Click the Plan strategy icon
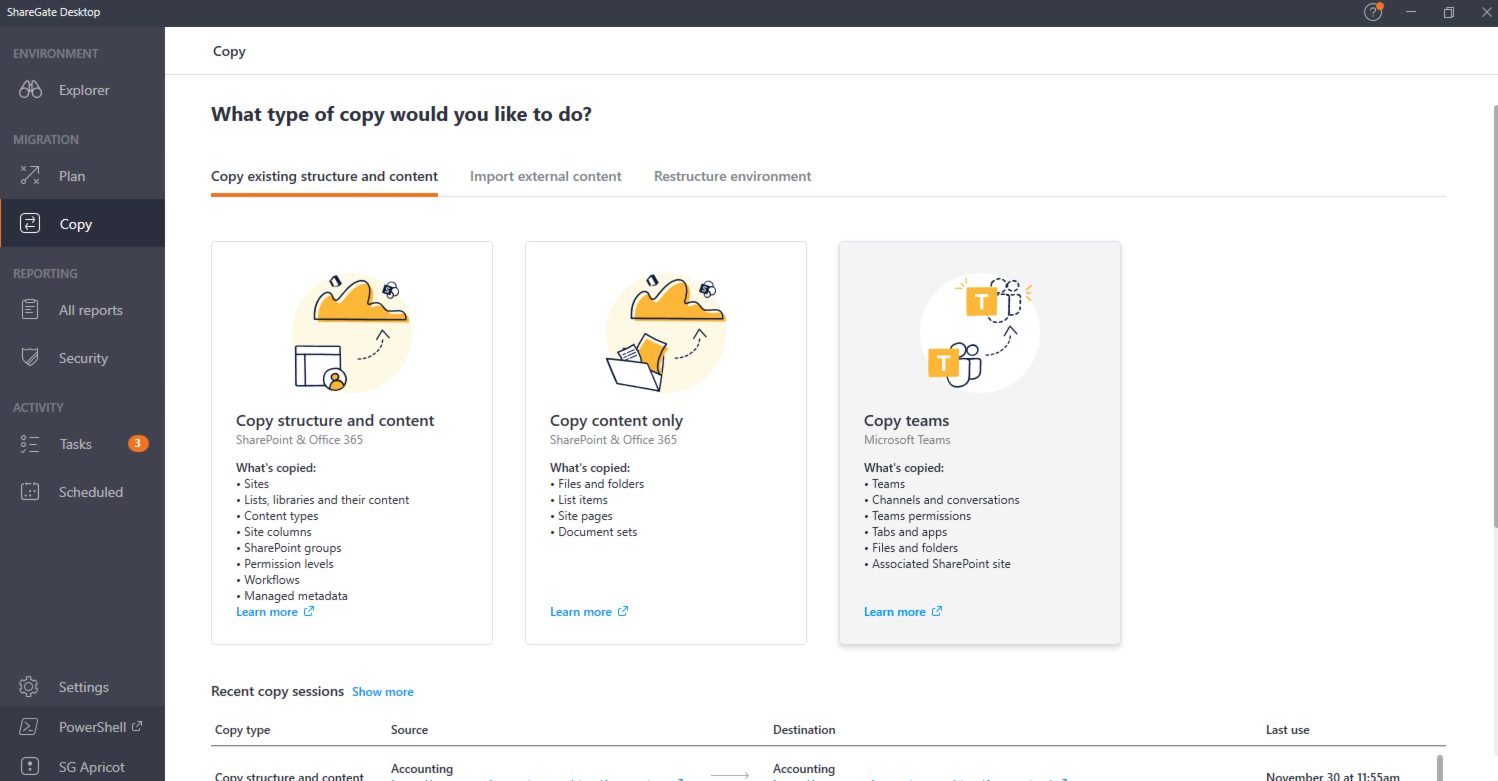The height and width of the screenshot is (781, 1498). pos(30,176)
